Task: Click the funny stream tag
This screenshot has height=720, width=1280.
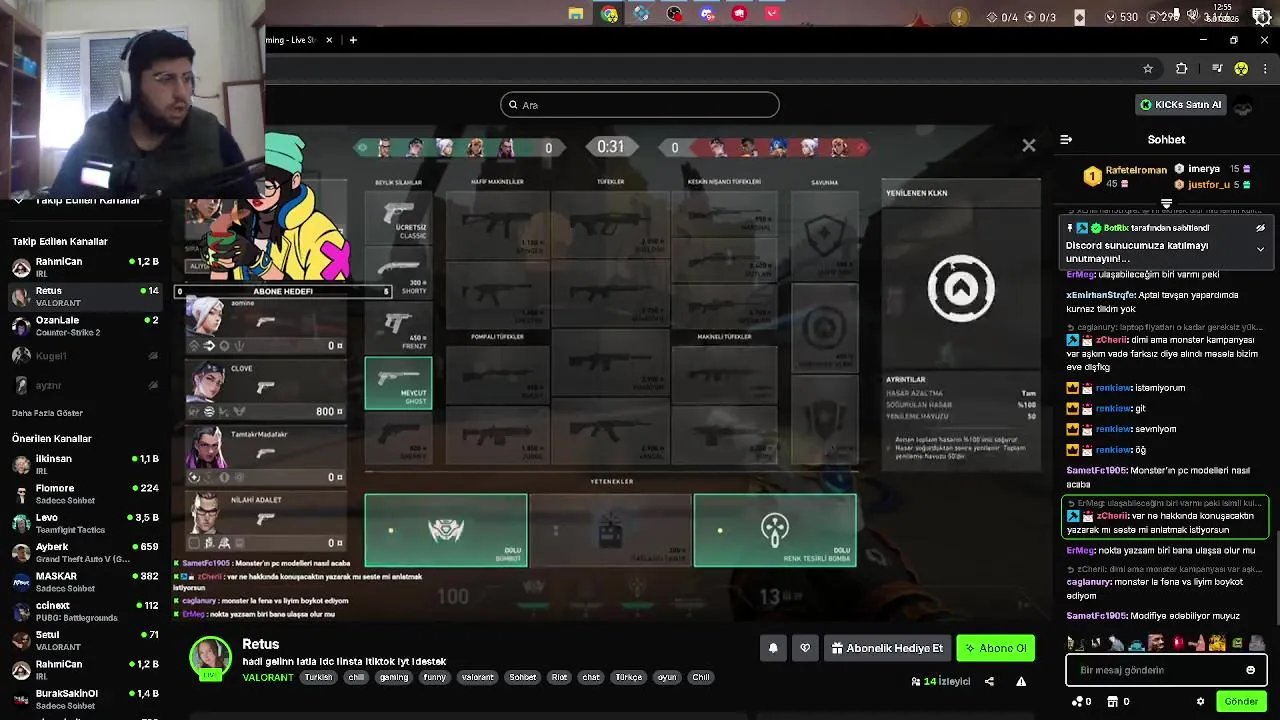Action: pos(434,677)
